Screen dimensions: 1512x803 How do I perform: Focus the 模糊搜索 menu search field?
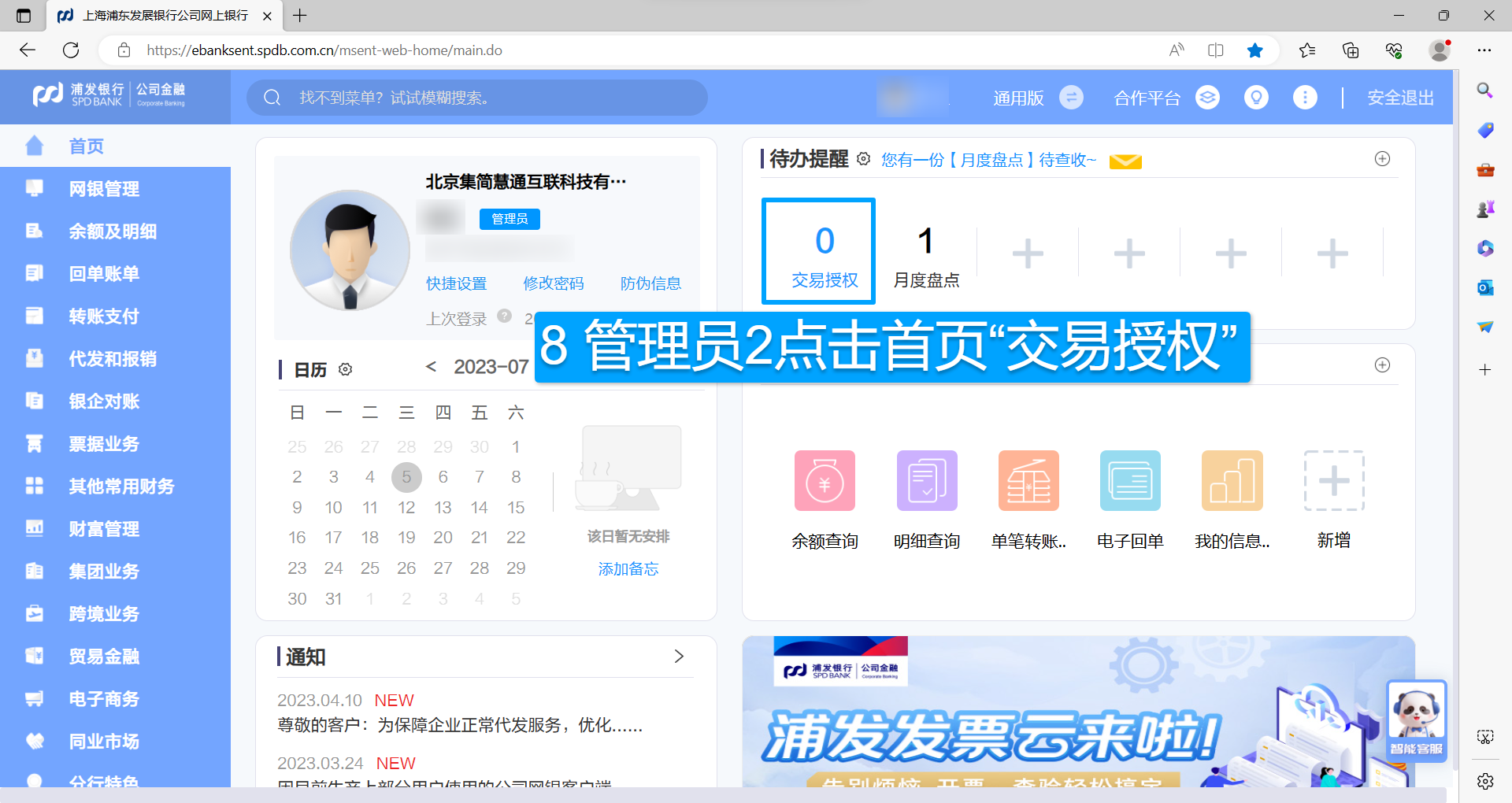pos(477,98)
